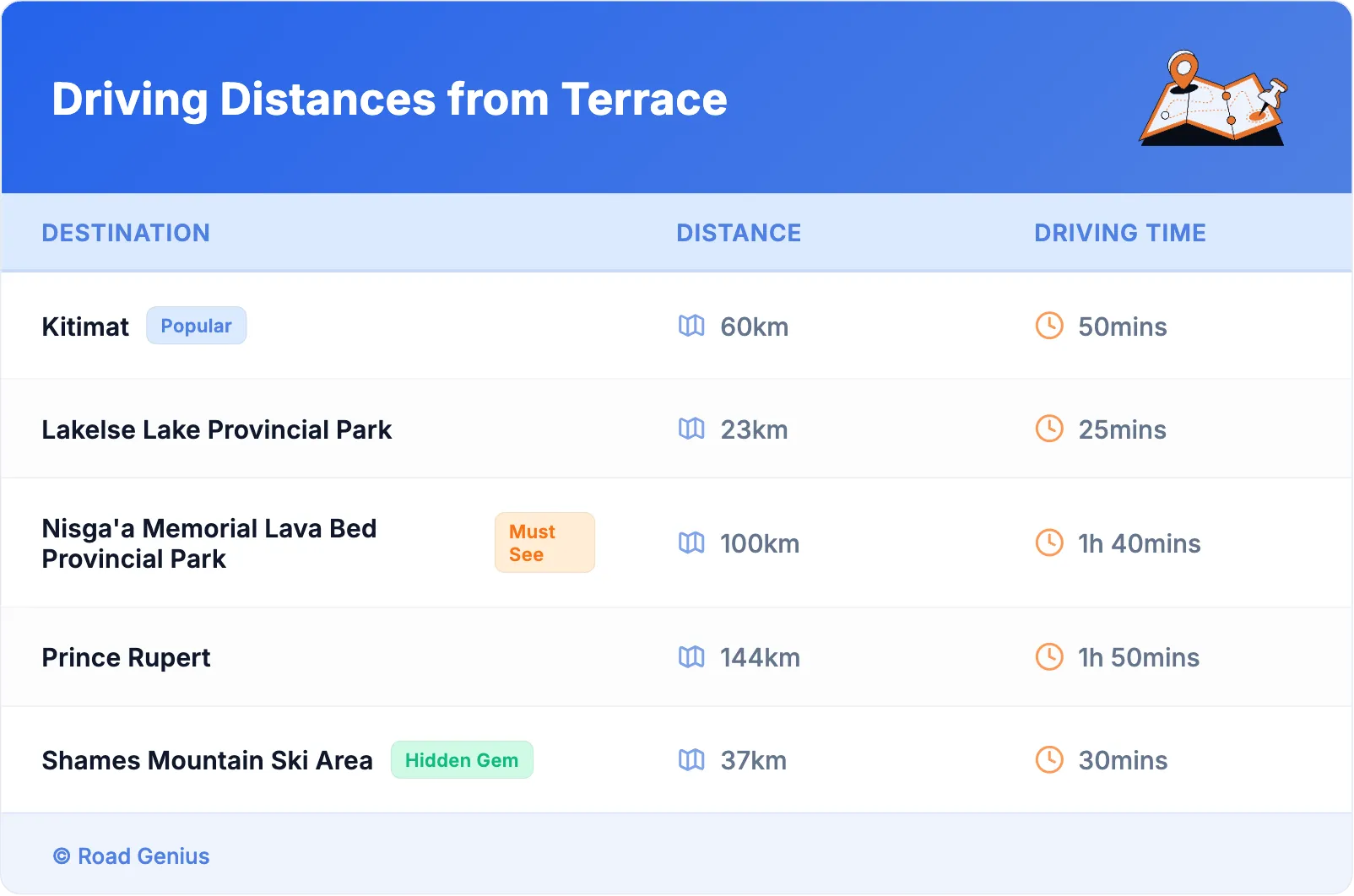Image resolution: width=1354 pixels, height=896 pixels.
Task: Select Lakelse Lake Provincial Park destination
Action: click(x=217, y=429)
